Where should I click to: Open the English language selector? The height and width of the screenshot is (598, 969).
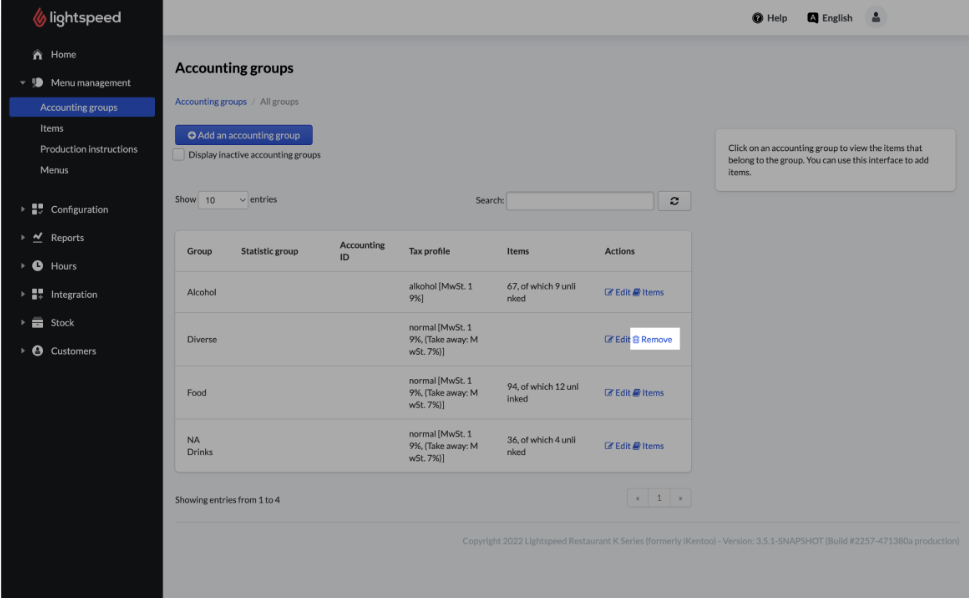(x=830, y=18)
